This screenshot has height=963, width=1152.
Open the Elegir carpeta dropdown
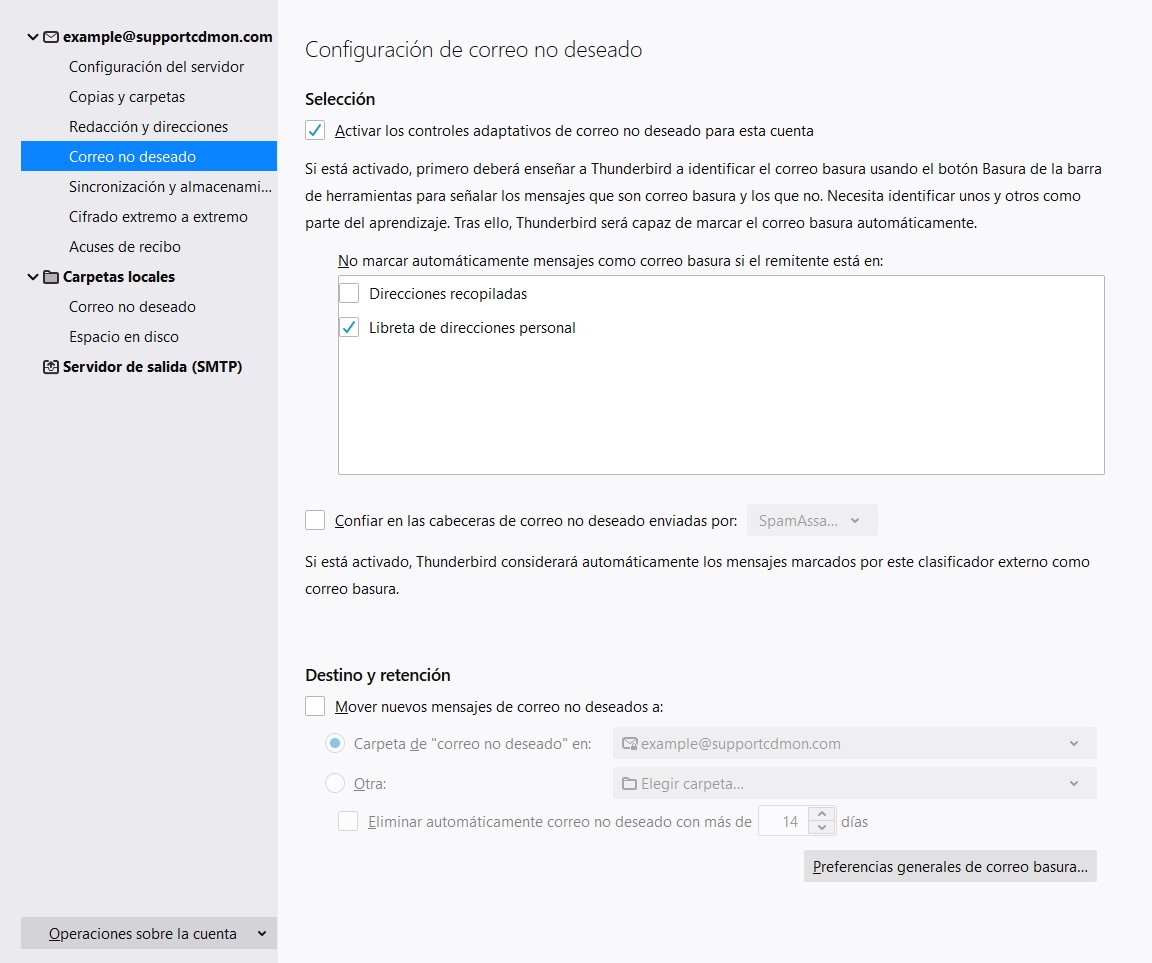(x=854, y=784)
